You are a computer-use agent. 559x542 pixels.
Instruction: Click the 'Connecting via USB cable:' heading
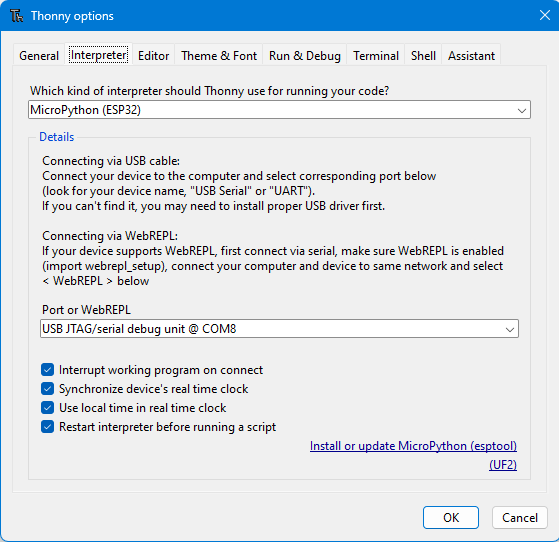click(x=111, y=161)
